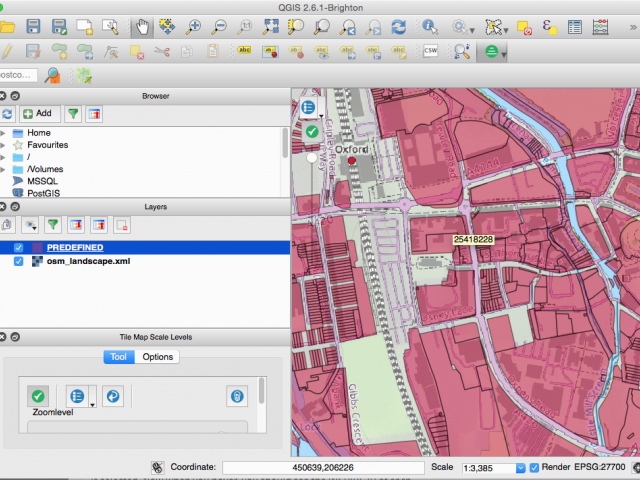Toggle visibility of PREDEFINED layer
Viewport: 640px width, 480px height.
click(18, 247)
